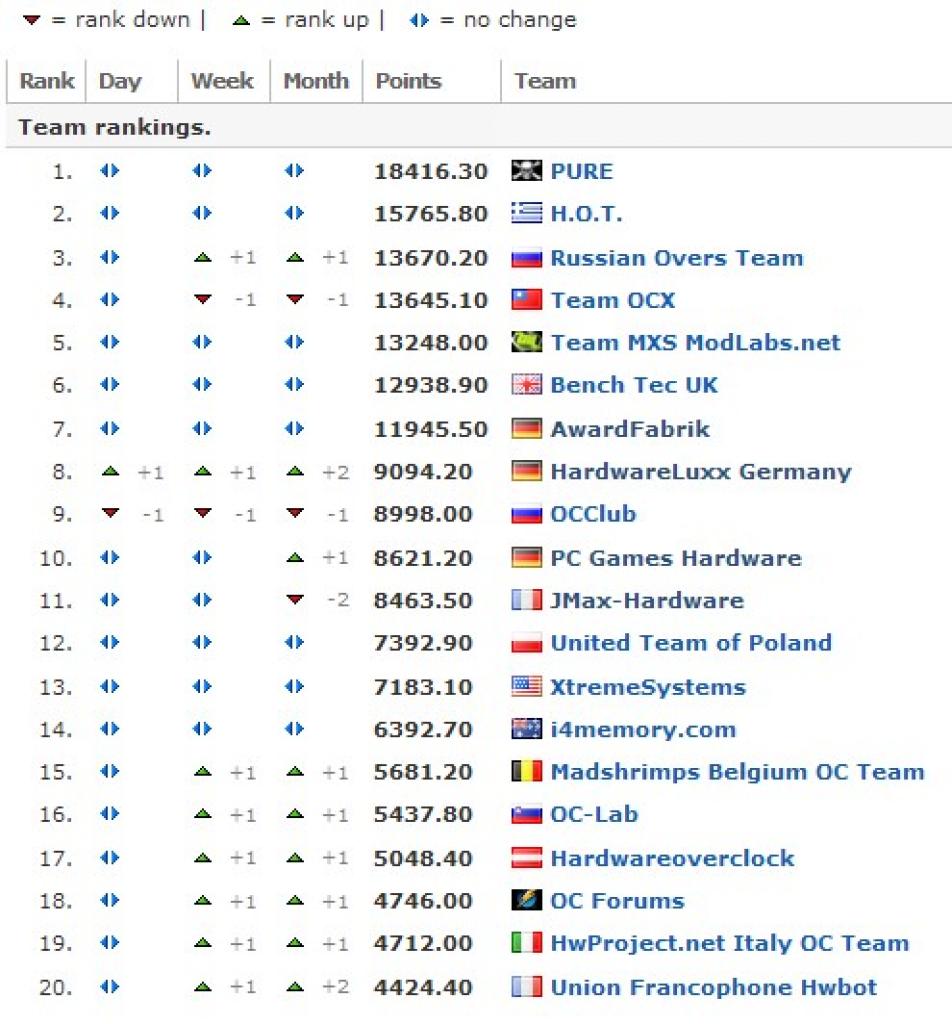The width and height of the screenshot is (952, 1024).
Task: Open the OC Forums team link
Action: pos(617,901)
